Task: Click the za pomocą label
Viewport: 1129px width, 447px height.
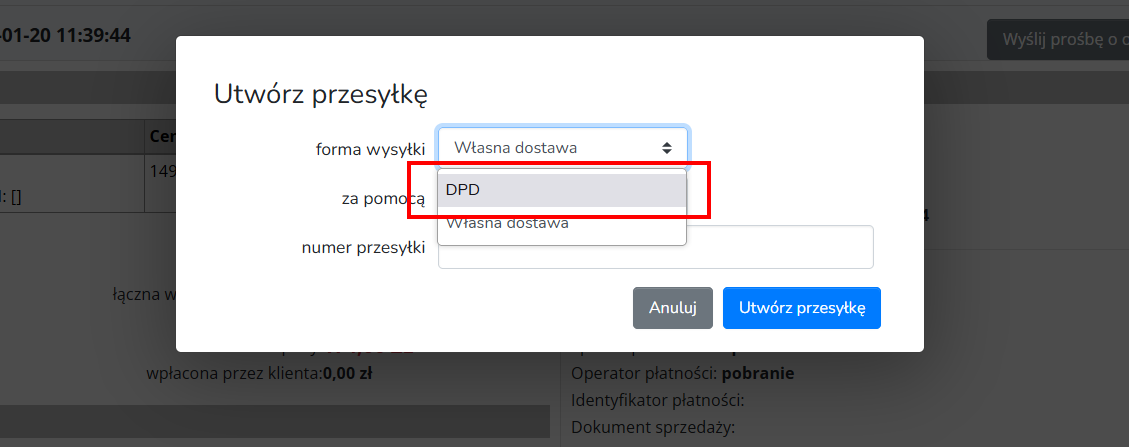Action: [x=383, y=198]
